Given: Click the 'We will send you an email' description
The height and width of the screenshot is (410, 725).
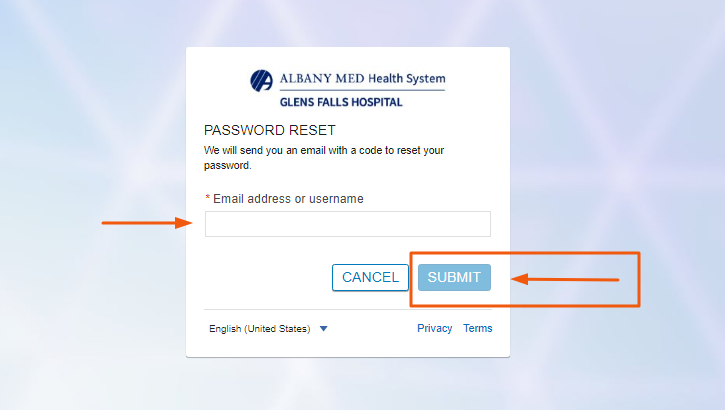Looking at the screenshot, I should [x=324, y=158].
